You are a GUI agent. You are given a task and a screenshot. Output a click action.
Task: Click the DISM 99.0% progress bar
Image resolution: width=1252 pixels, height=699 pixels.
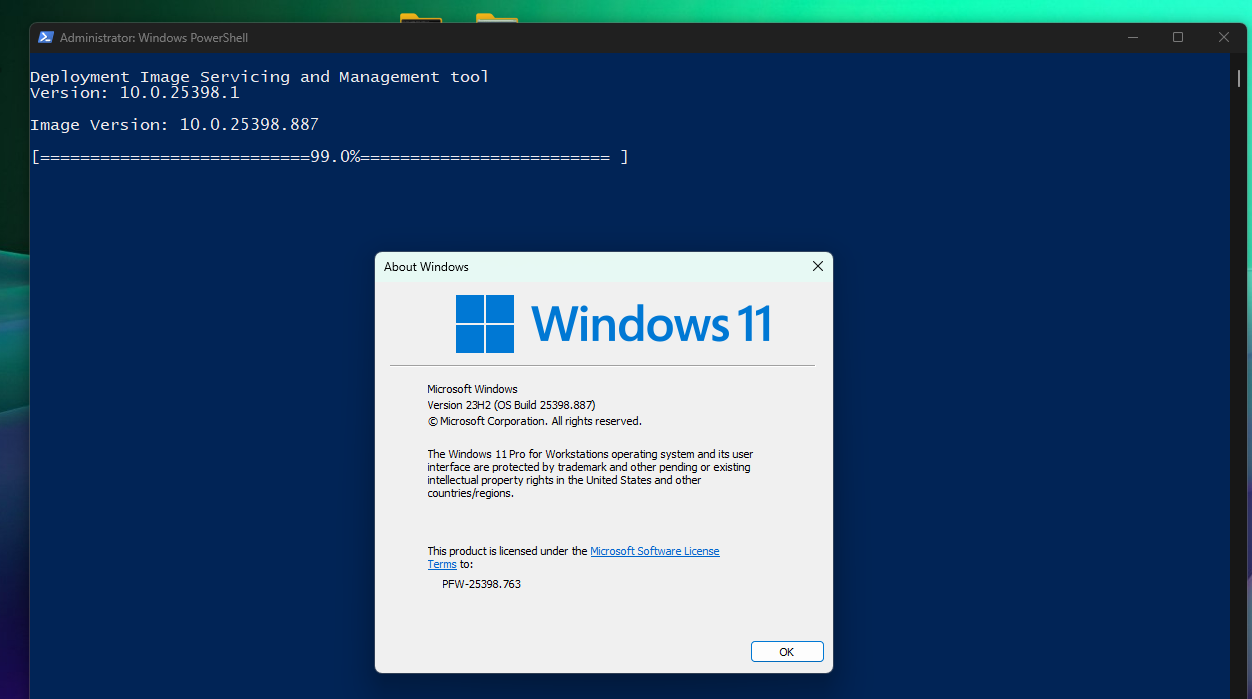coord(330,157)
